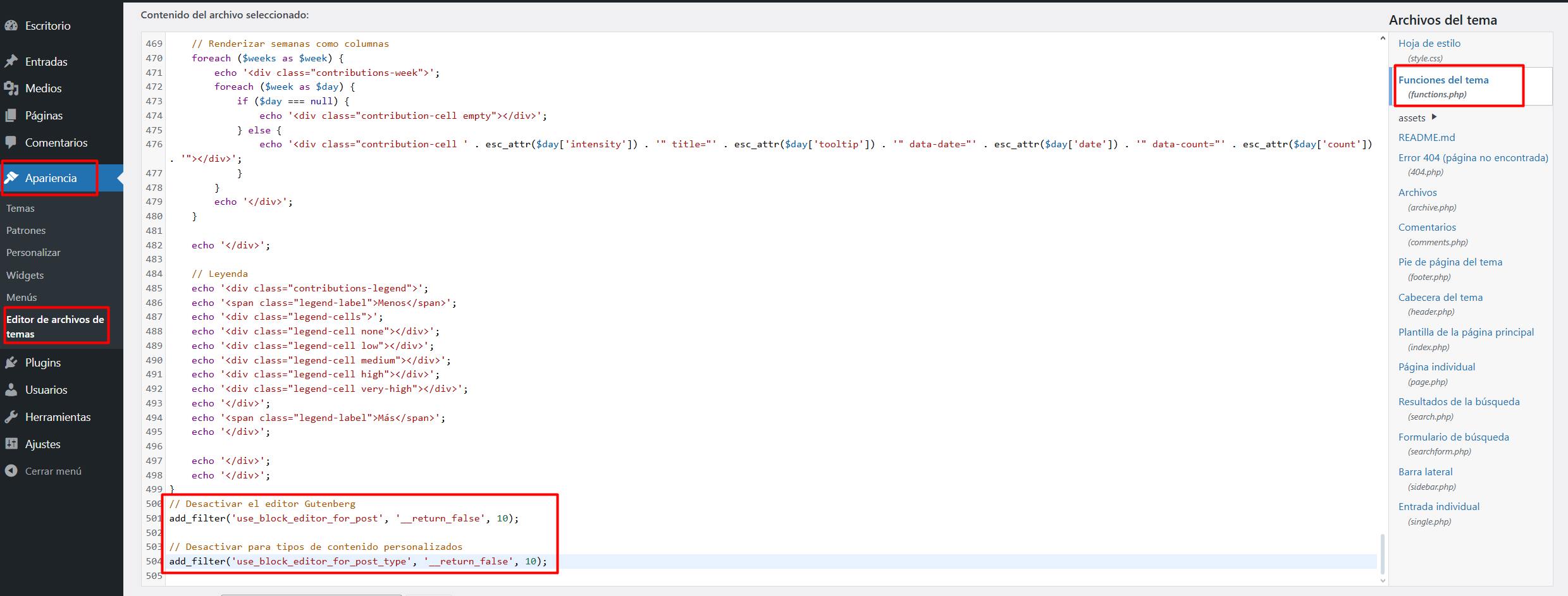Open the Temas submenu item
Screen dimensions: 1568x596
coord(20,209)
